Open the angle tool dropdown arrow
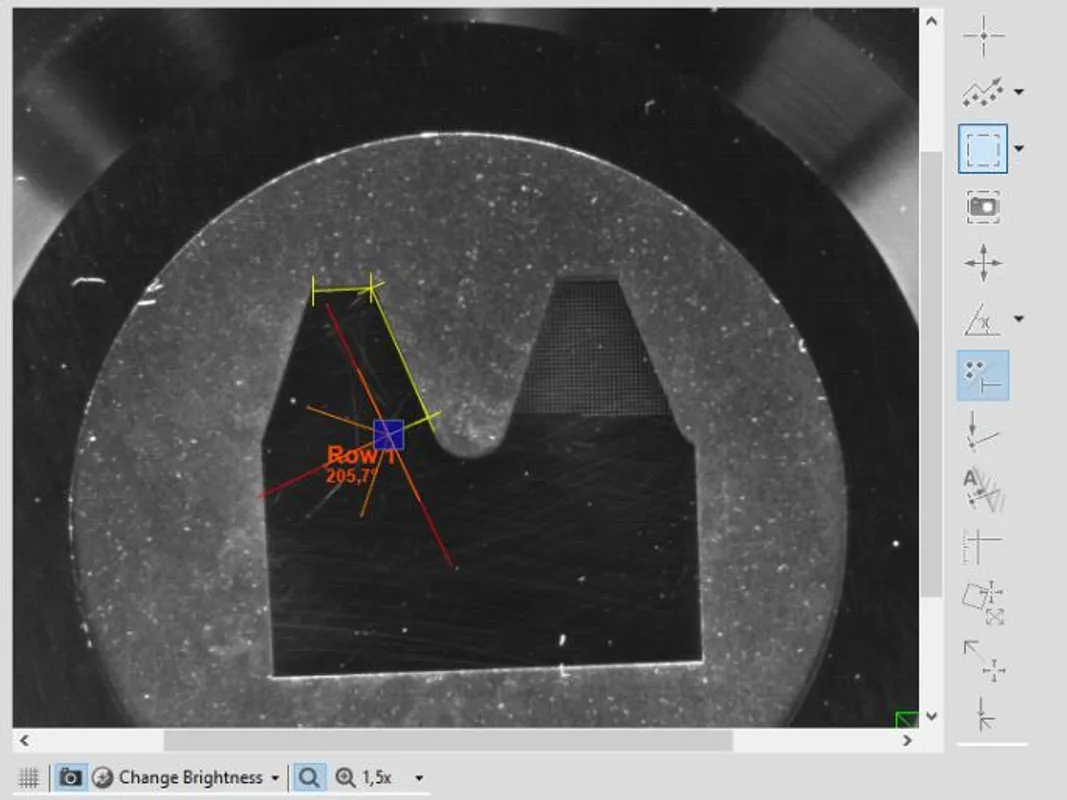1067x800 pixels. tap(1019, 318)
